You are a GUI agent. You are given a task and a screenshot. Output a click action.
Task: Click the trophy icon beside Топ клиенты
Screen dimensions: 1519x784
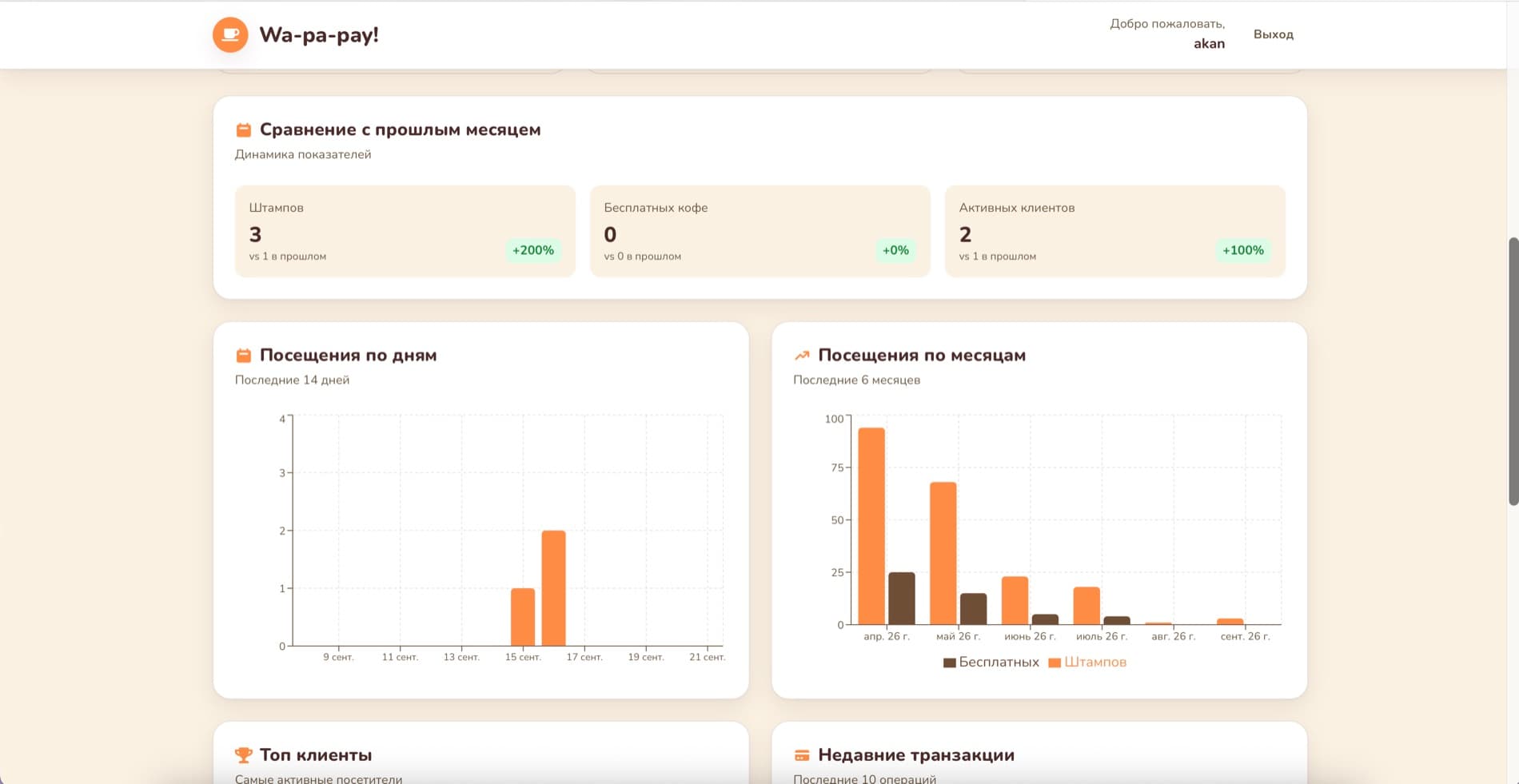[244, 755]
